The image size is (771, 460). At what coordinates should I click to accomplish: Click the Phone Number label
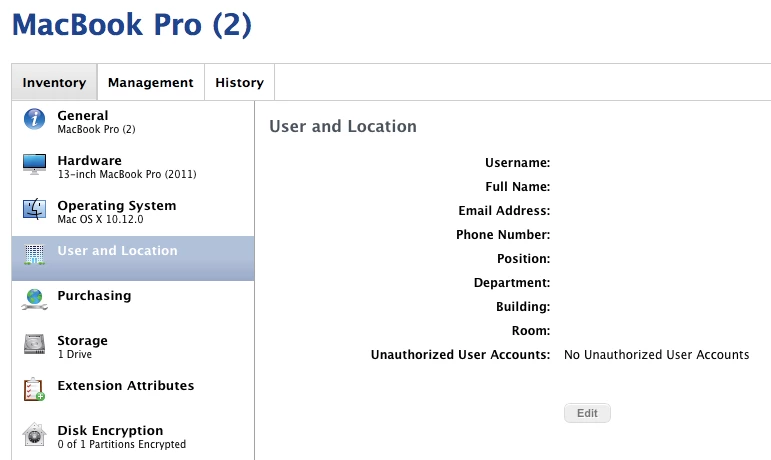503,235
